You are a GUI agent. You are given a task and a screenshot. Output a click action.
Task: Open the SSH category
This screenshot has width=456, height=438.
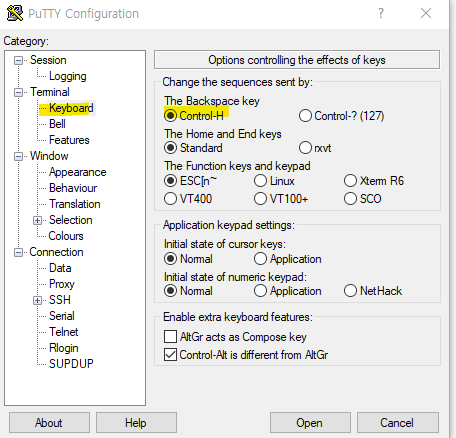click(x=60, y=300)
